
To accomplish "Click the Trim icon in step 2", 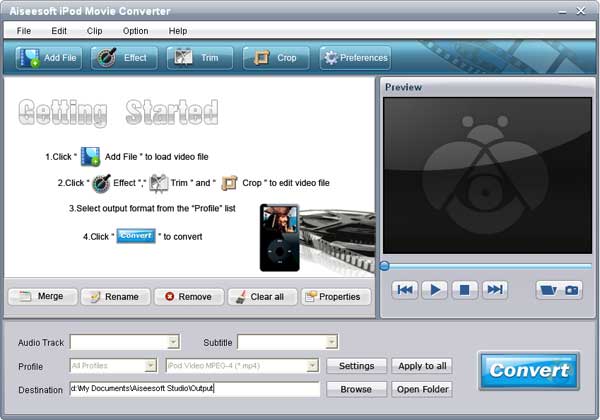I will point(158,183).
